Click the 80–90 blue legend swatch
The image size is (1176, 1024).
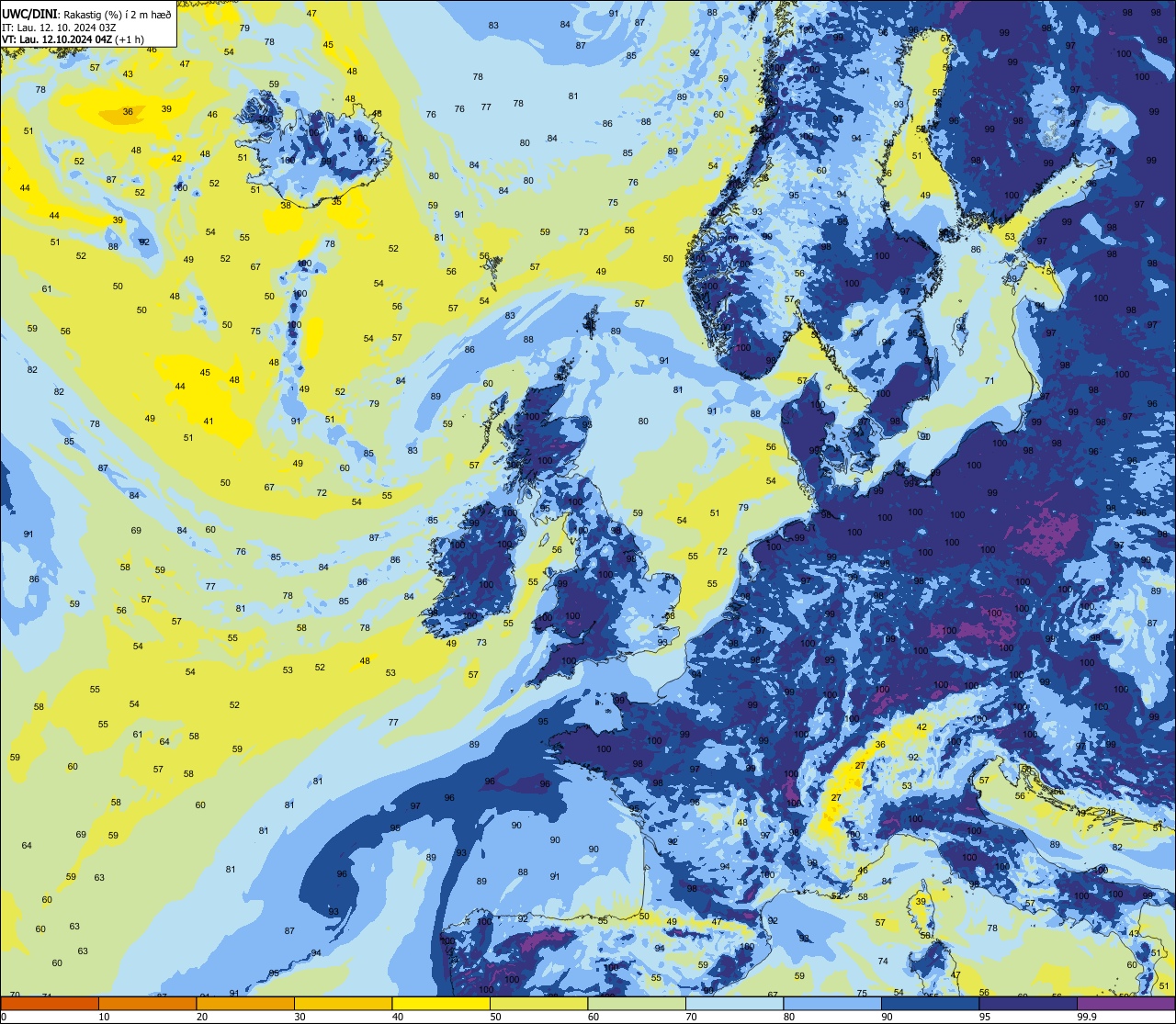tap(832, 1003)
